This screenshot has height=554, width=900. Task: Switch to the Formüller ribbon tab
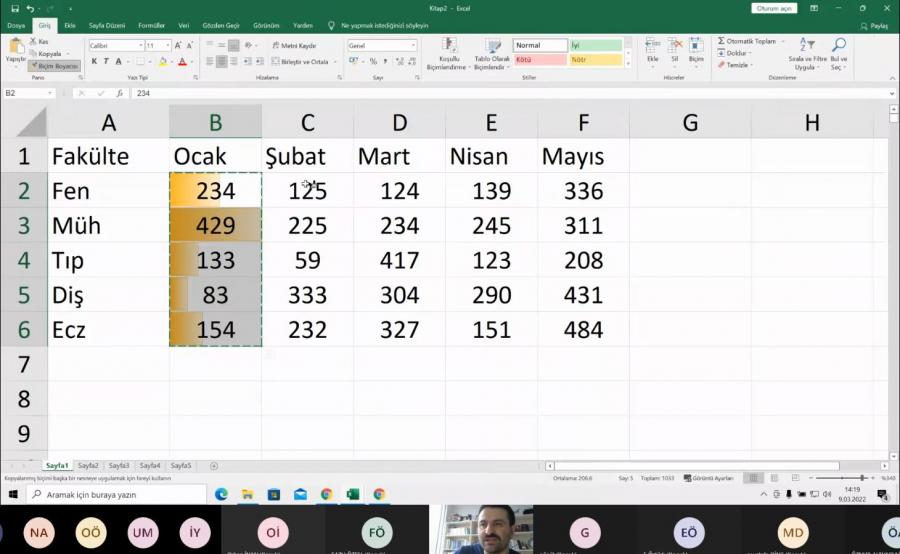click(x=151, y=25)
